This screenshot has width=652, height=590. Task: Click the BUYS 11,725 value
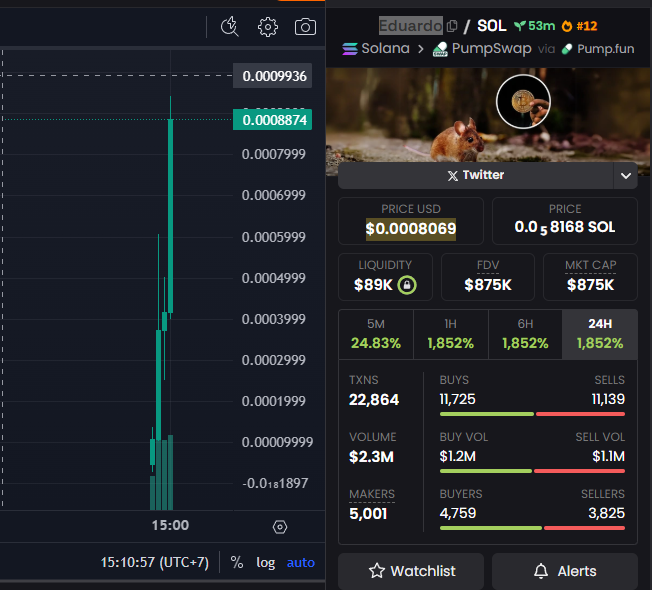coord(457,399)
